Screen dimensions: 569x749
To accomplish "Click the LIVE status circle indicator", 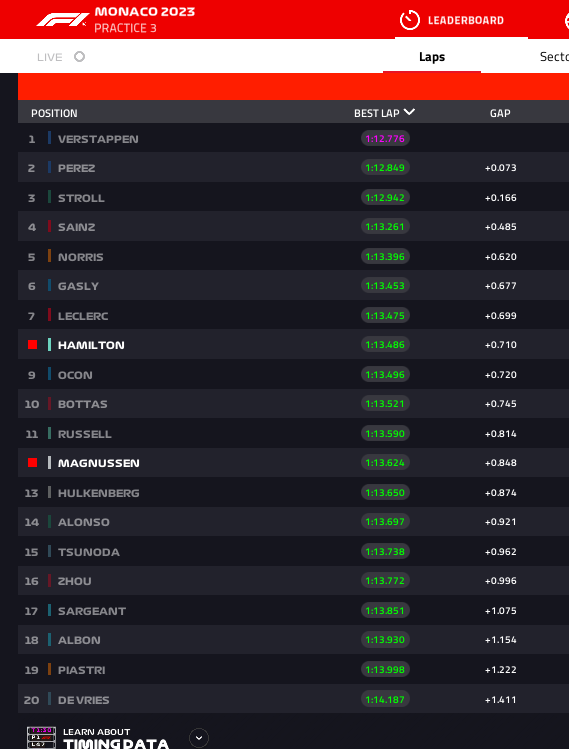I will [79, 57].
